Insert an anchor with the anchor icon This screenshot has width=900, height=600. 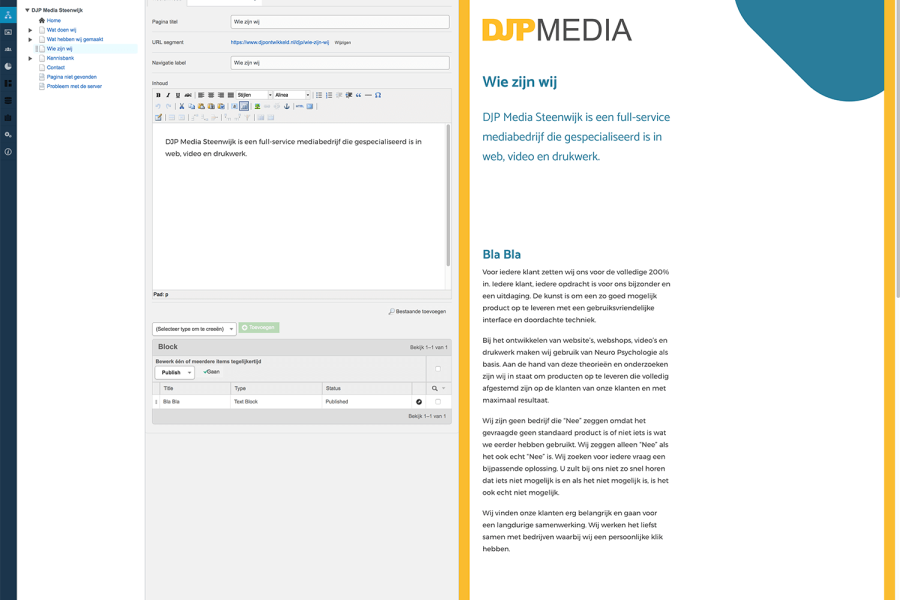[286, 106]
